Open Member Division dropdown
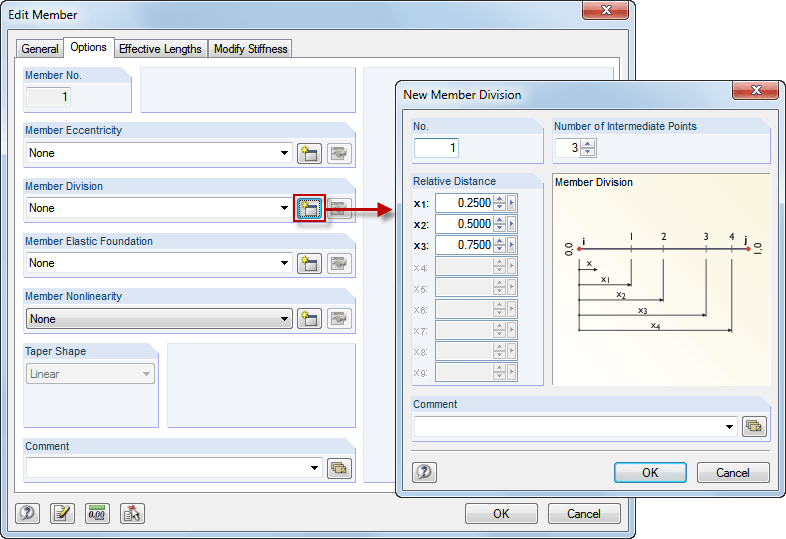The width and height of the screenshot is (786, 539). pyautogui.click(x=284, y=208)
